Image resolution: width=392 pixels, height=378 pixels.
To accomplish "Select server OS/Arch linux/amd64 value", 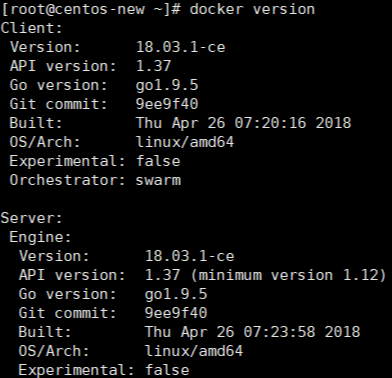I will pos(194,351).
